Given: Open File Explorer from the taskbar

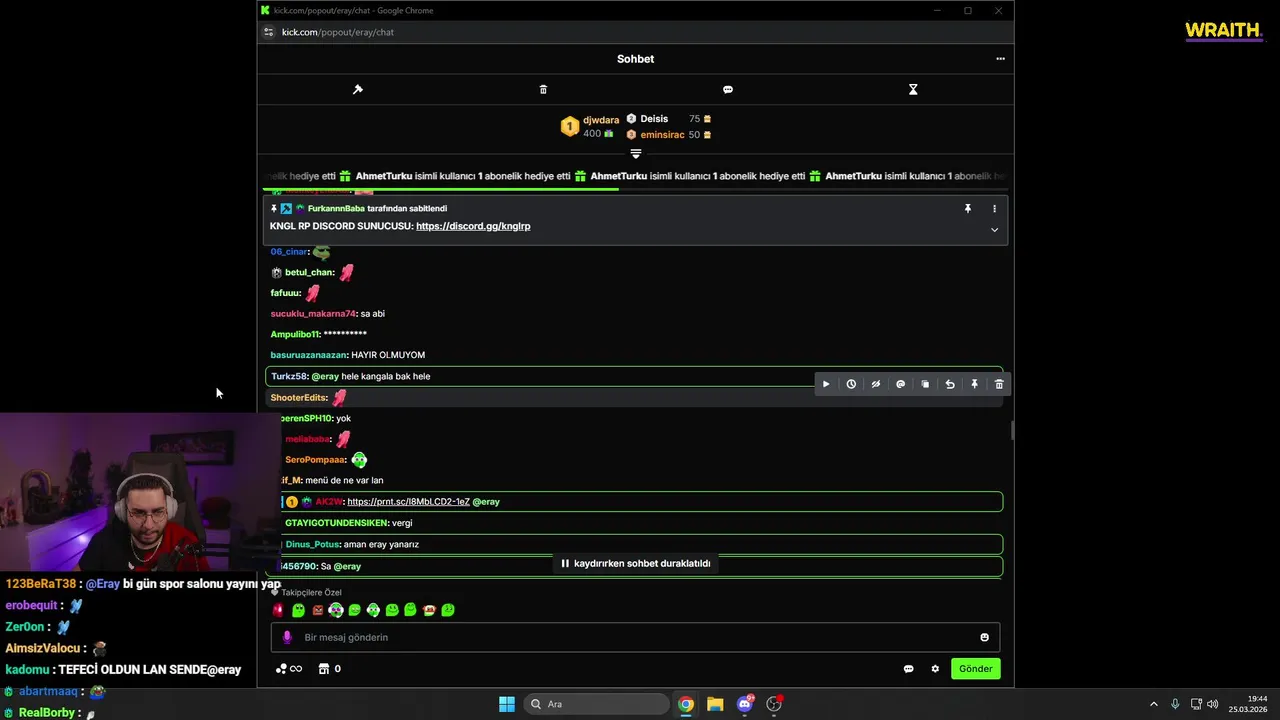Looking at the screenshot, I should click(x=715, y=704).
